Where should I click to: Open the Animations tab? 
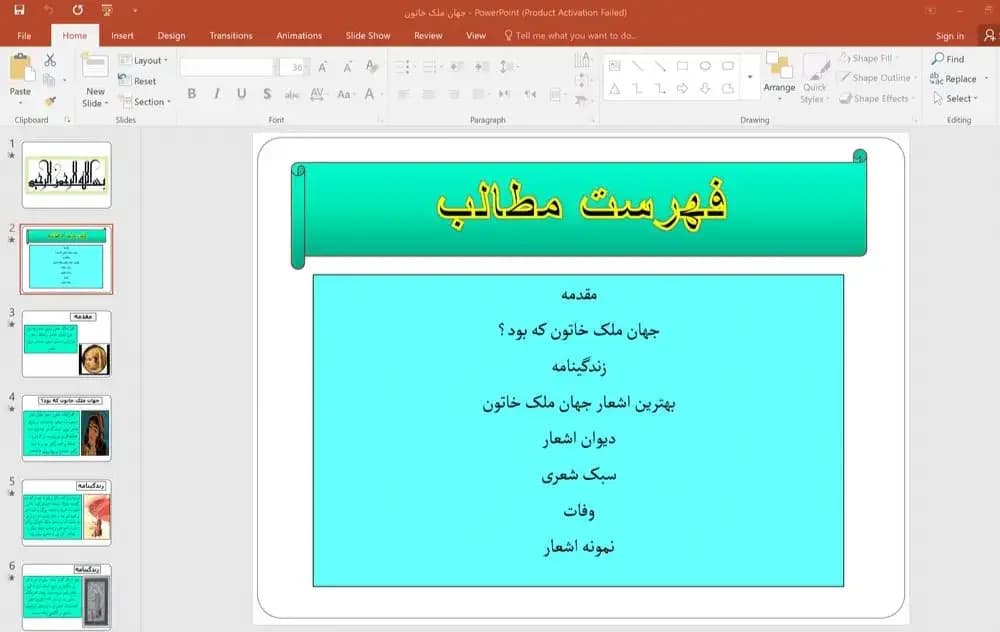coord(299,36)
